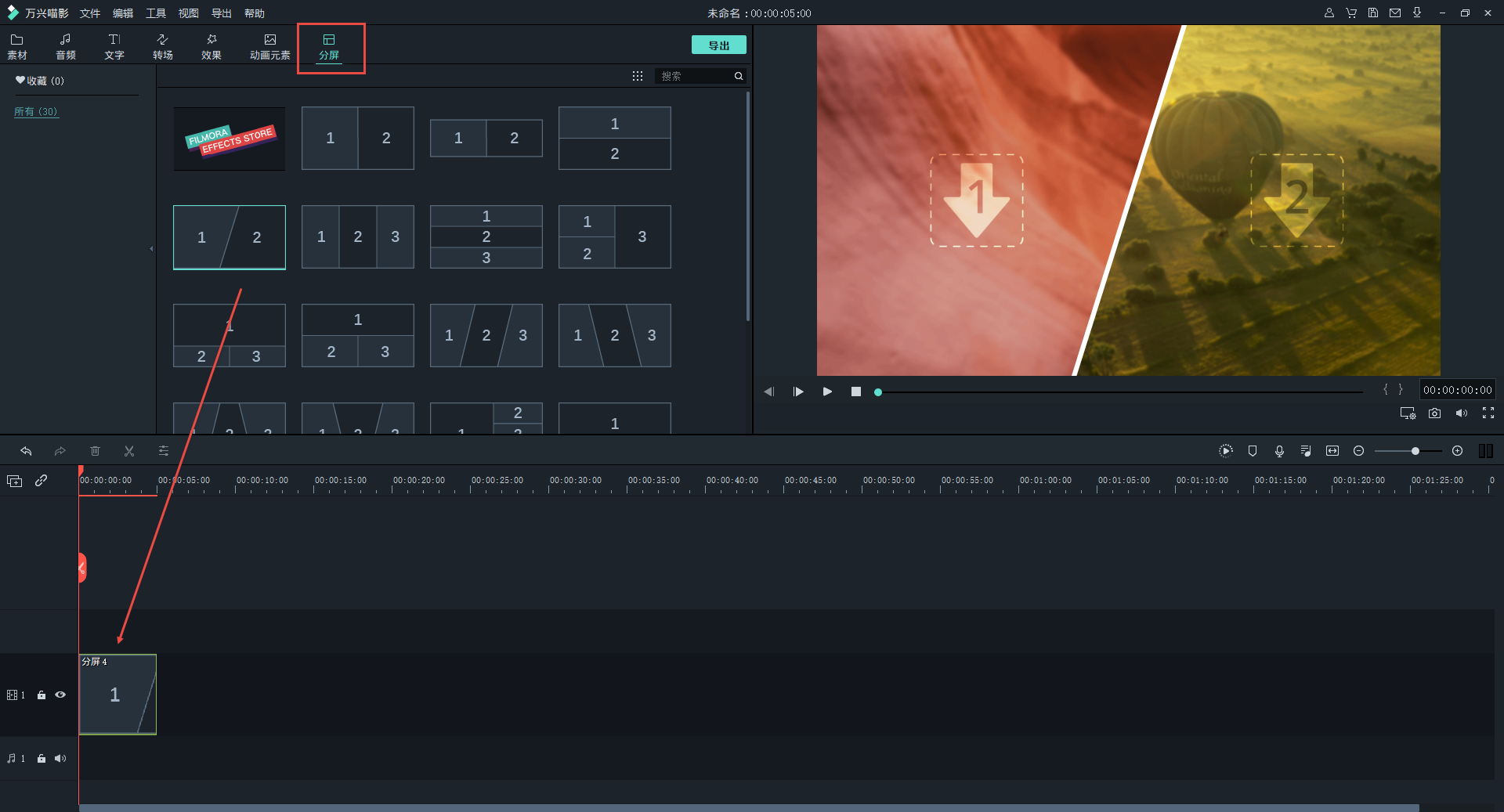Set mark-out with the right brace icon
Viewport: 1504px width, 812px height.
[x=1401, y=389]
